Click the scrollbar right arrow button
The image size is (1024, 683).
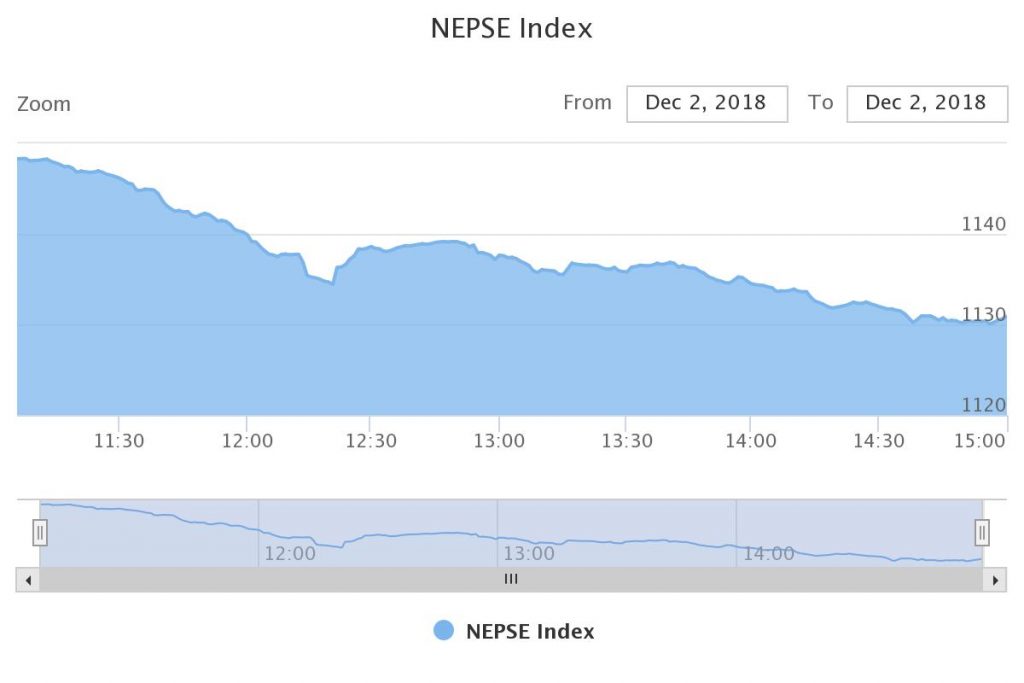click(x=994, y=580)
